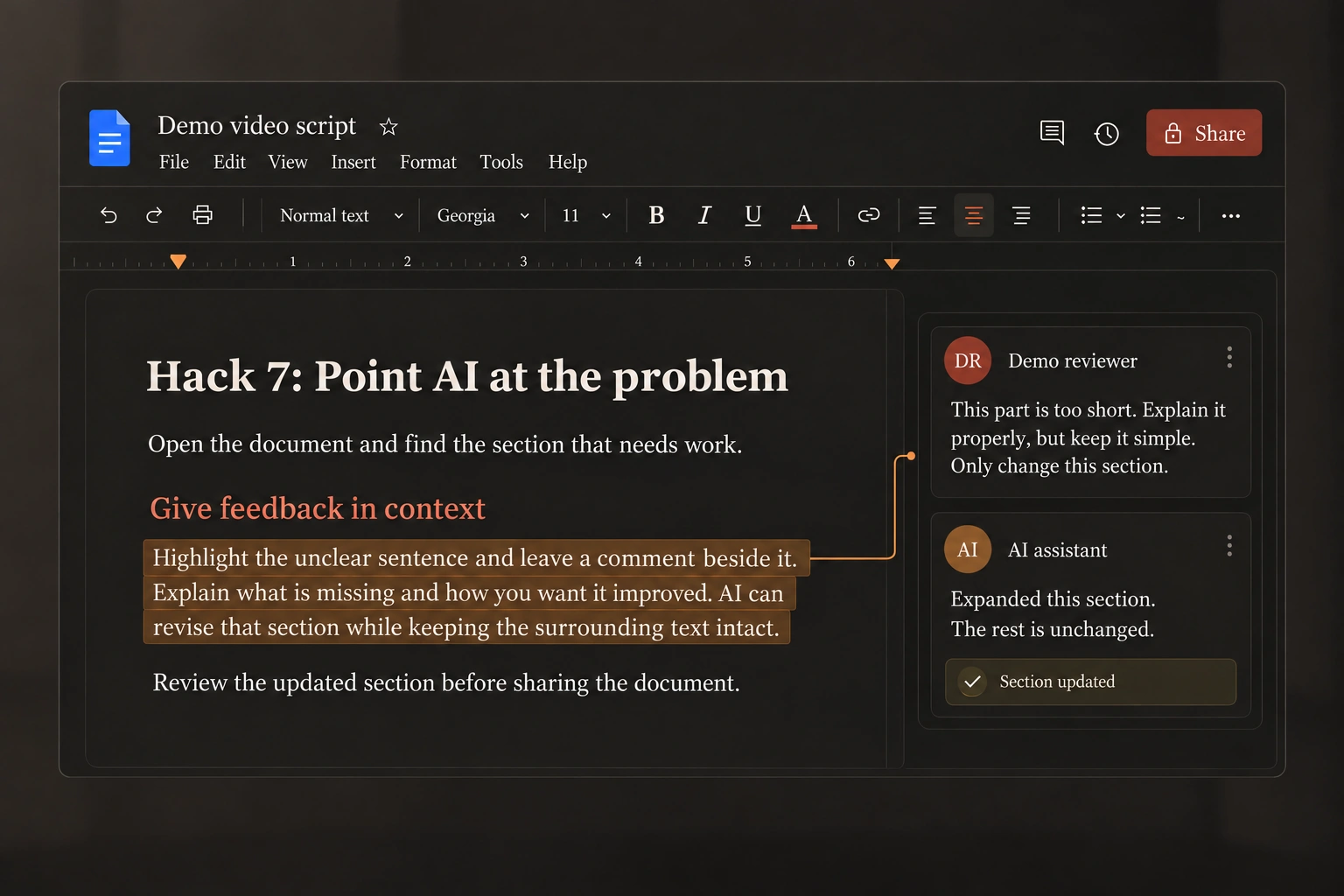
Task: Open the font size 11 dropdown
Action: [586, 215]
